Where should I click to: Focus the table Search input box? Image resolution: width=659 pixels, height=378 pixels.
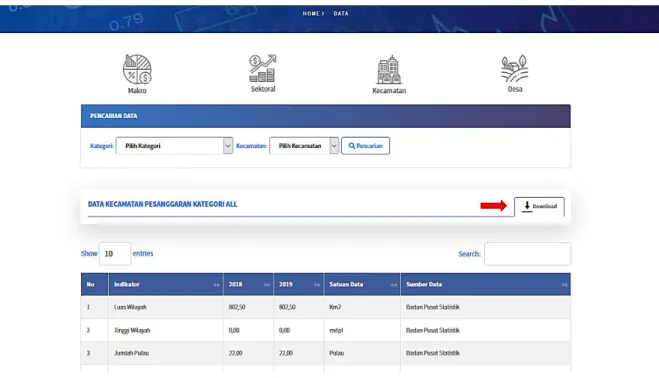(x=527, y=254)
